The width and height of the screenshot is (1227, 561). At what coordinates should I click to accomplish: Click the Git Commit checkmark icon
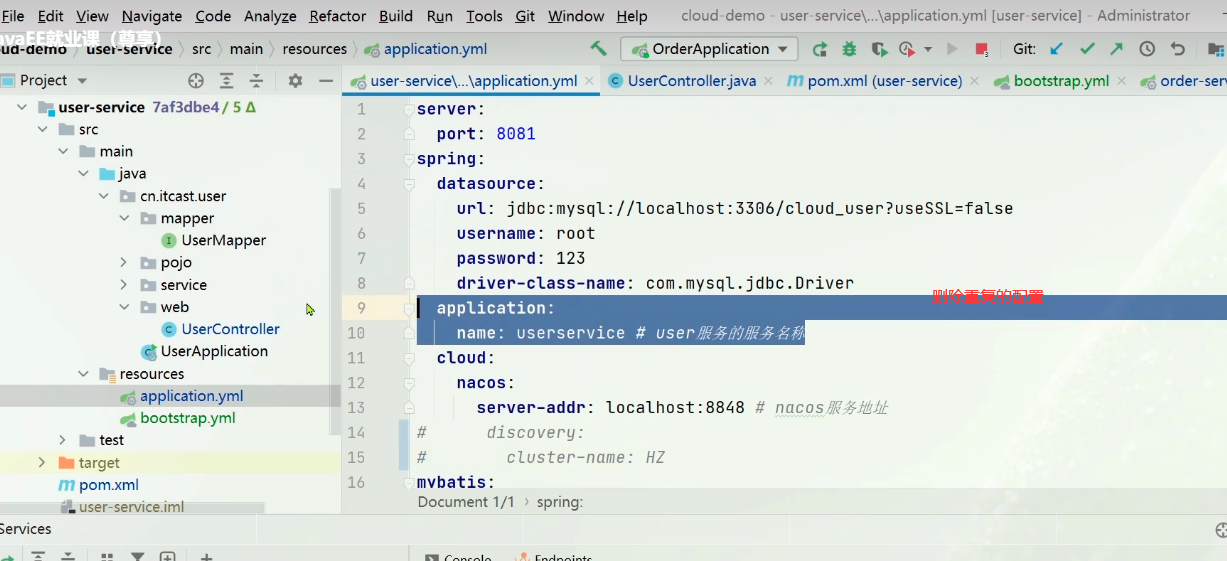(x=1087, y=49)
